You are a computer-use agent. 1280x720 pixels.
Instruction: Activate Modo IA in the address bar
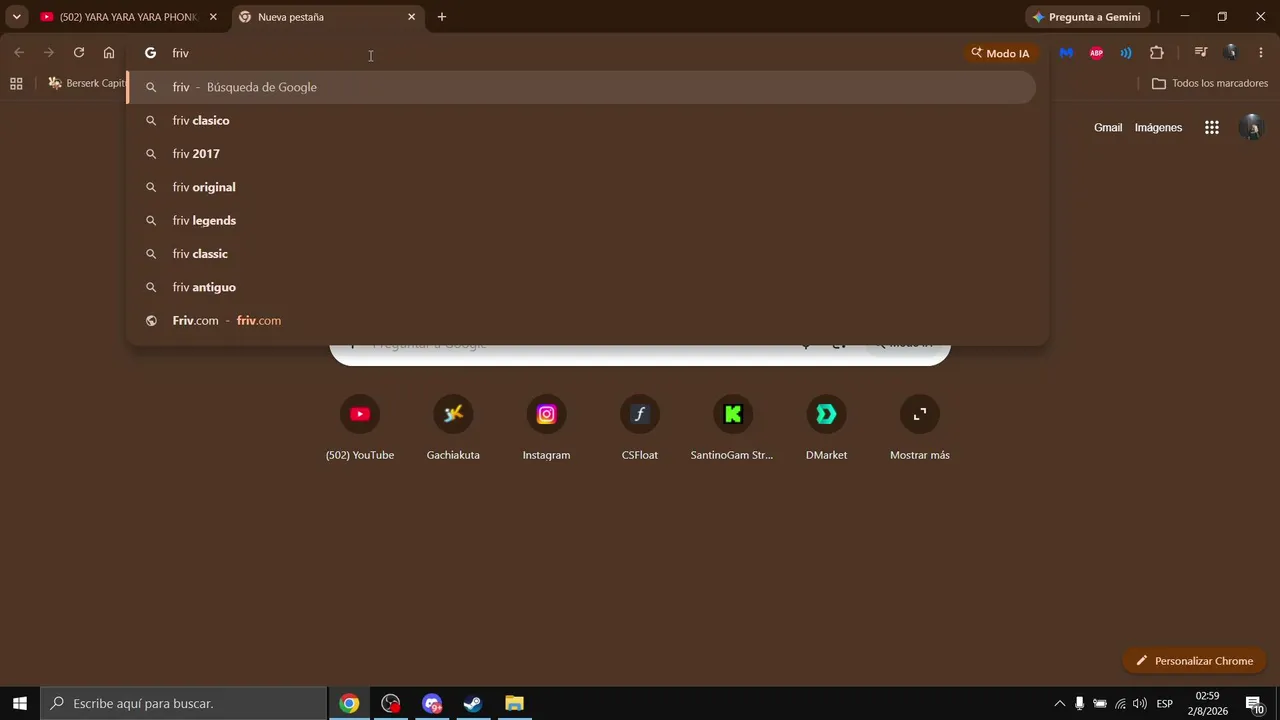tap(1000, 53)
